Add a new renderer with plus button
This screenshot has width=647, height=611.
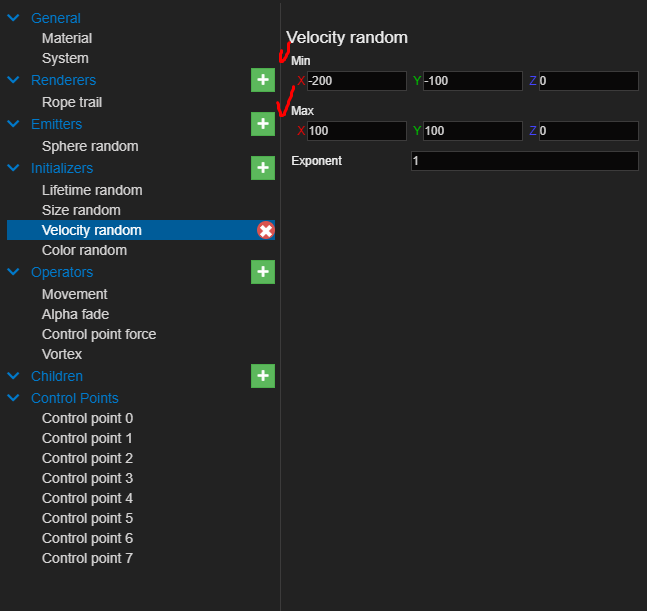262,80
